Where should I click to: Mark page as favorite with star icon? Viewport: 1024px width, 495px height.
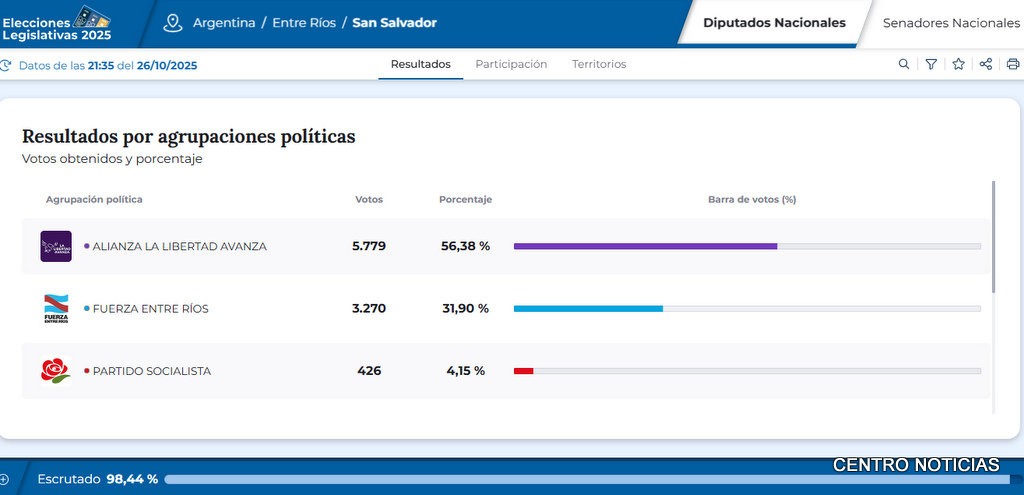point(958,64)
